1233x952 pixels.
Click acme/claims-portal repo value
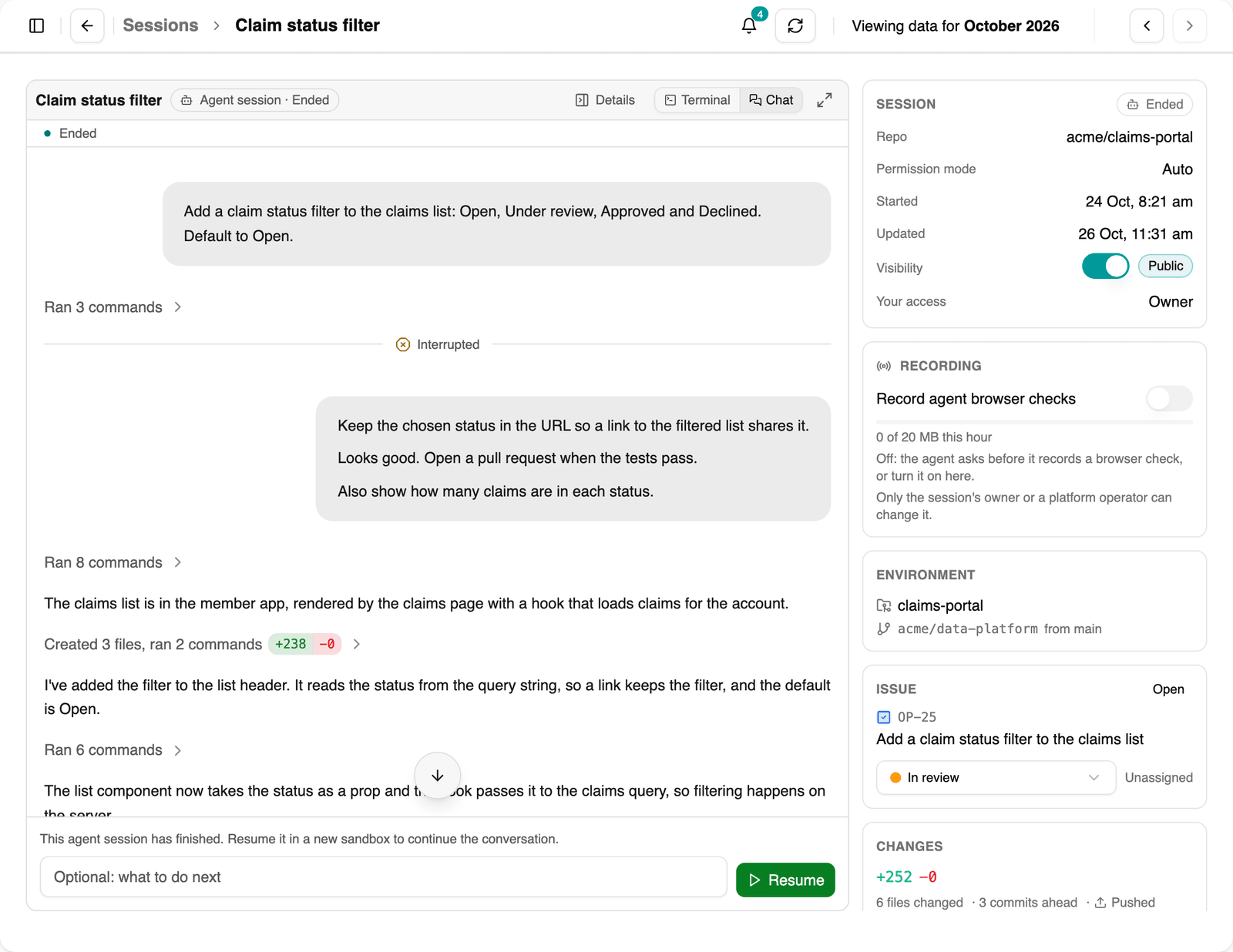tap(1129, 137)
